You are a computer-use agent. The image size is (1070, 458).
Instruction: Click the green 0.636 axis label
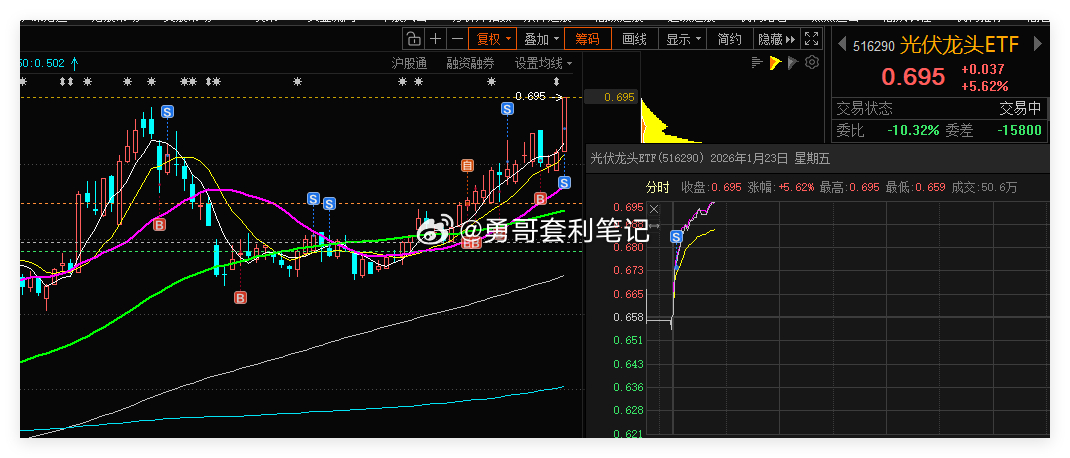pyautogui.click(x=629, y=387)
